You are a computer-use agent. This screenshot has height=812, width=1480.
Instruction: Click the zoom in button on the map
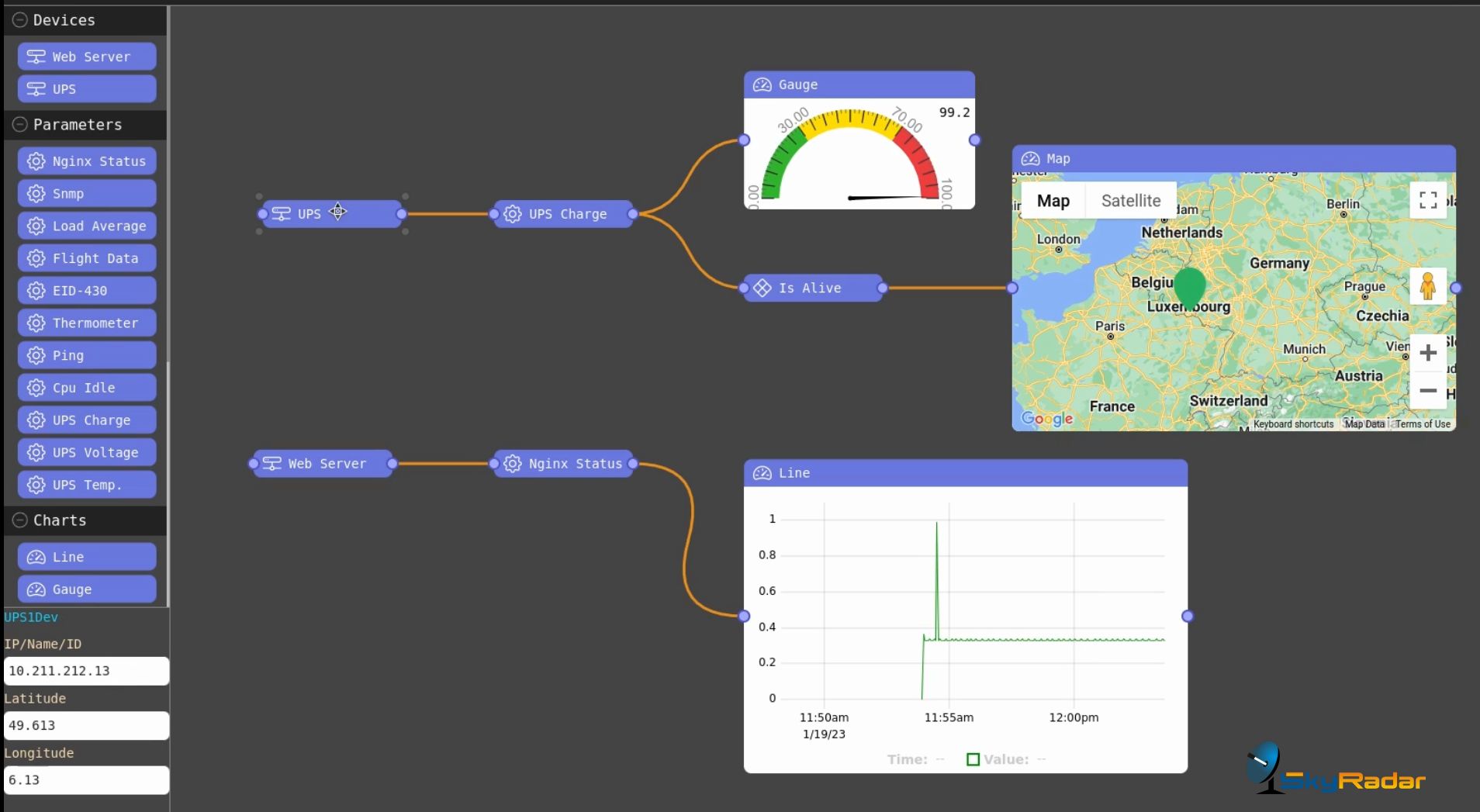coord(1428,353)
